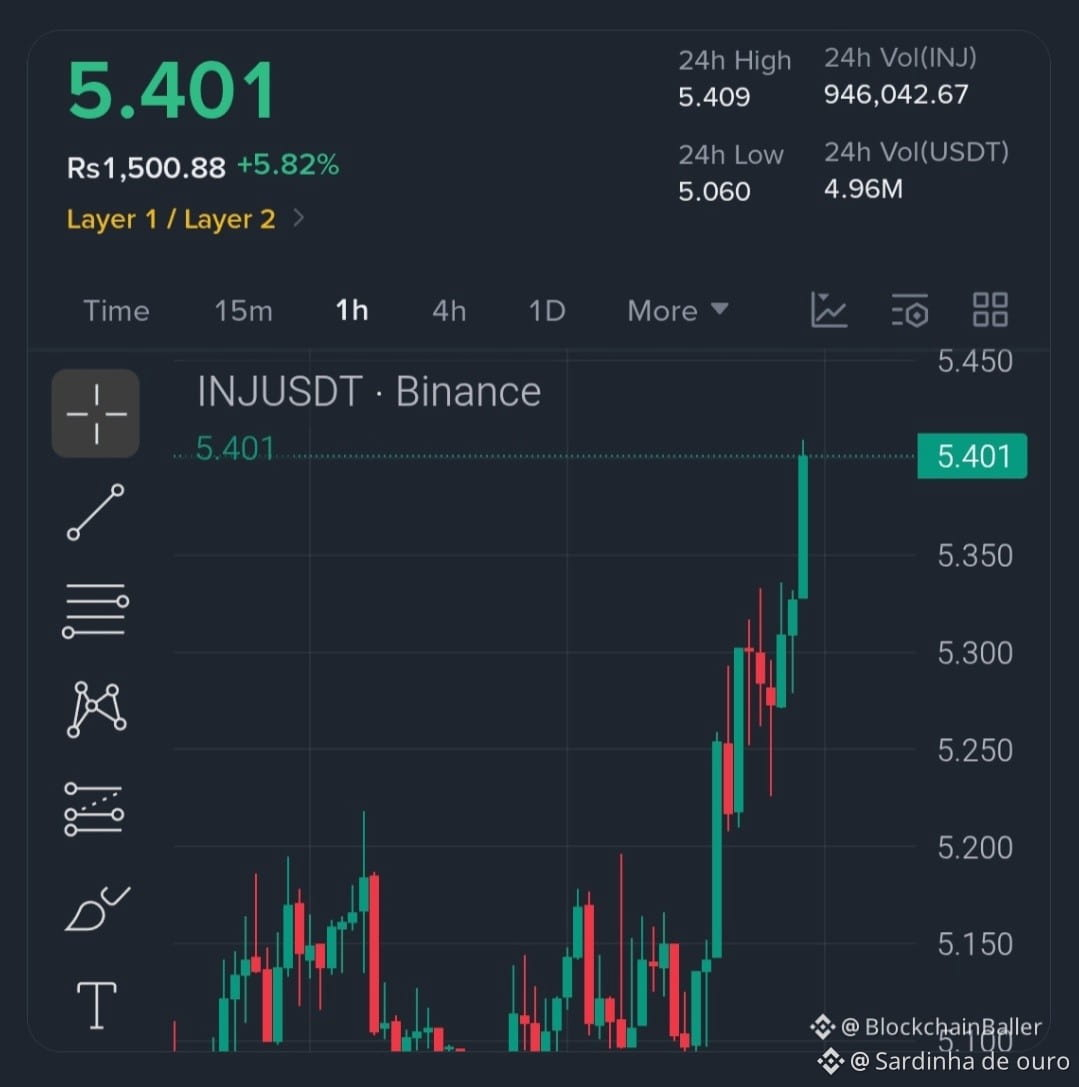Click the 5.150 axis price label

[975, 944]
